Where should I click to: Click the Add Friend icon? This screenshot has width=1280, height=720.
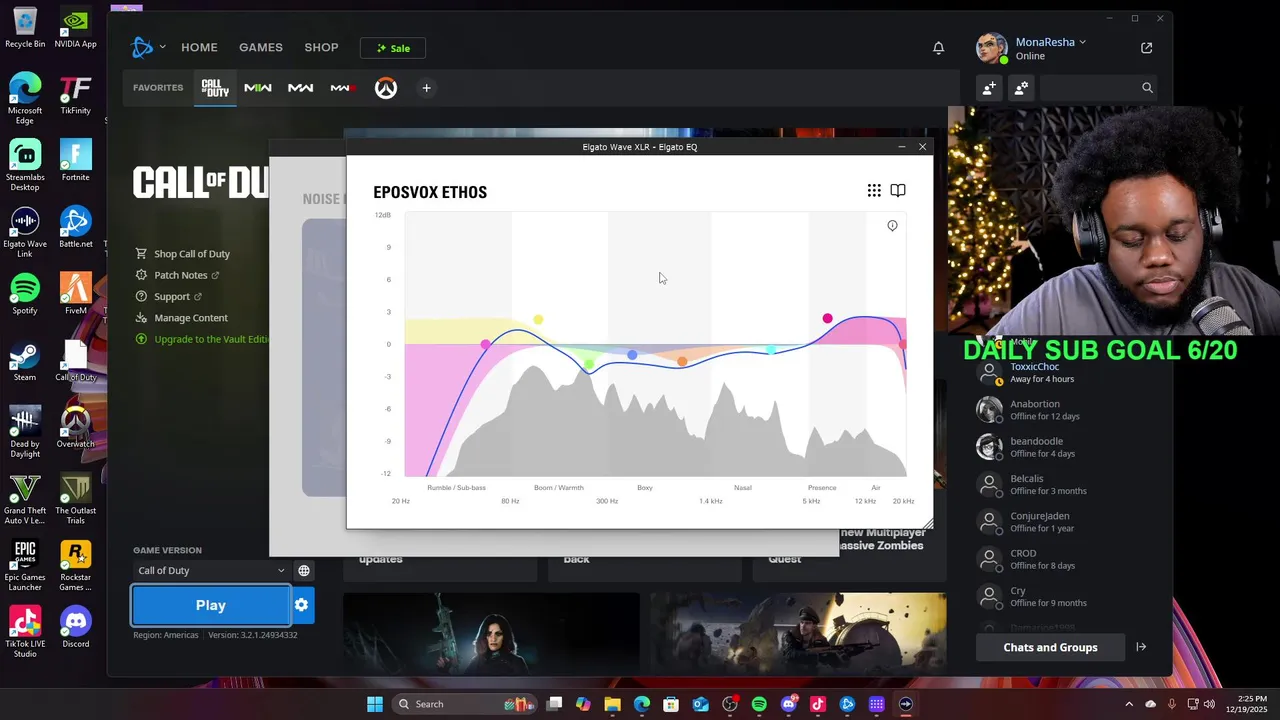(989, 88)
